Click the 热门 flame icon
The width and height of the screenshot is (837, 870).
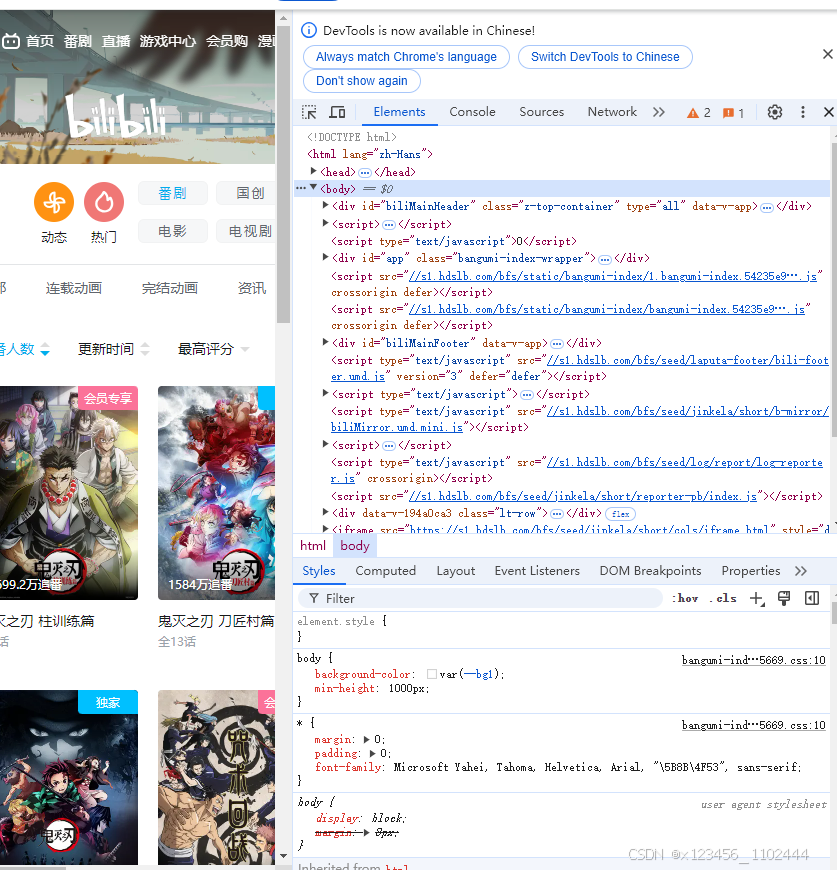104,202
